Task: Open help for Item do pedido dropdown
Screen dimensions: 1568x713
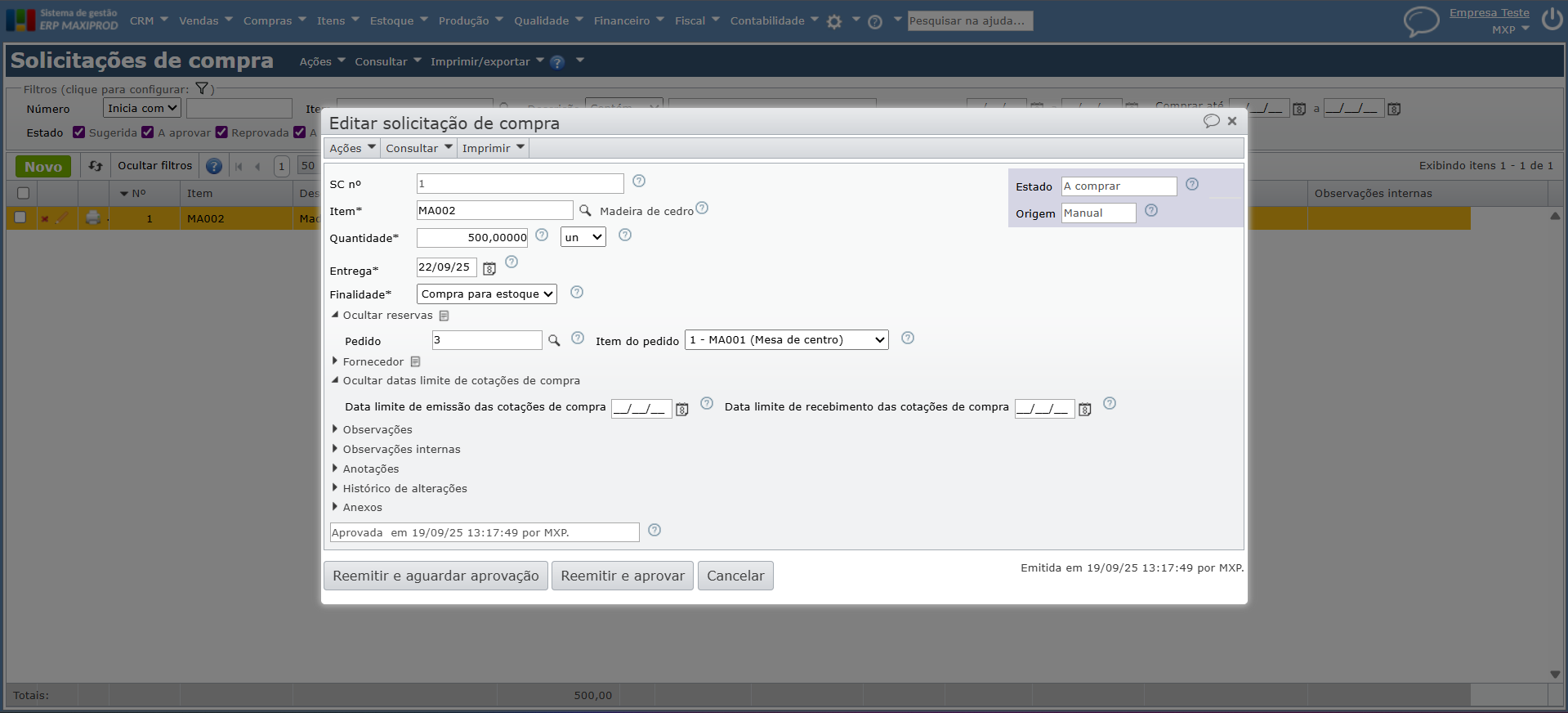Action: point(908,338)
